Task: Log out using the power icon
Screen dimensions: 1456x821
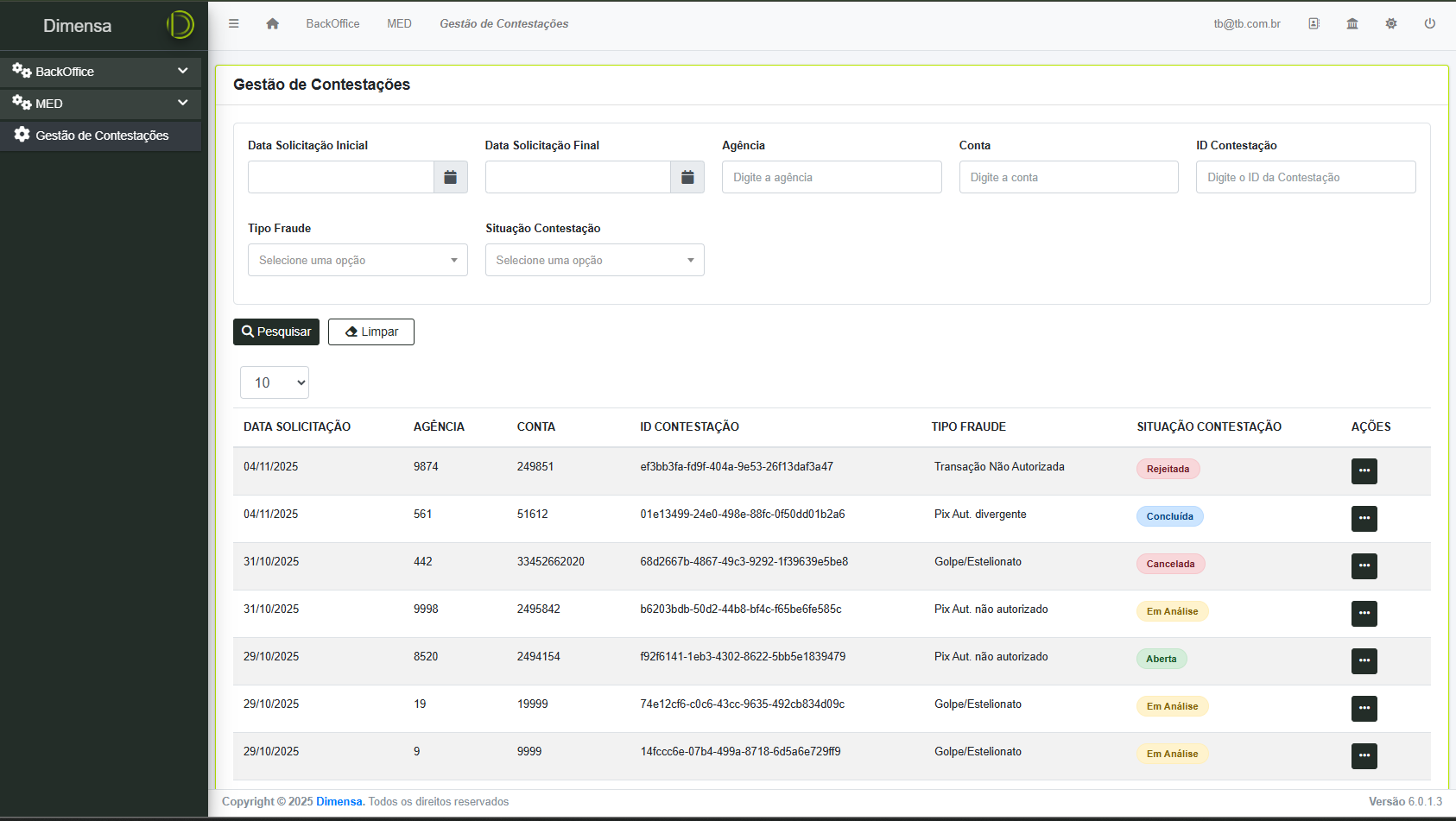Action: point(1430,24)
